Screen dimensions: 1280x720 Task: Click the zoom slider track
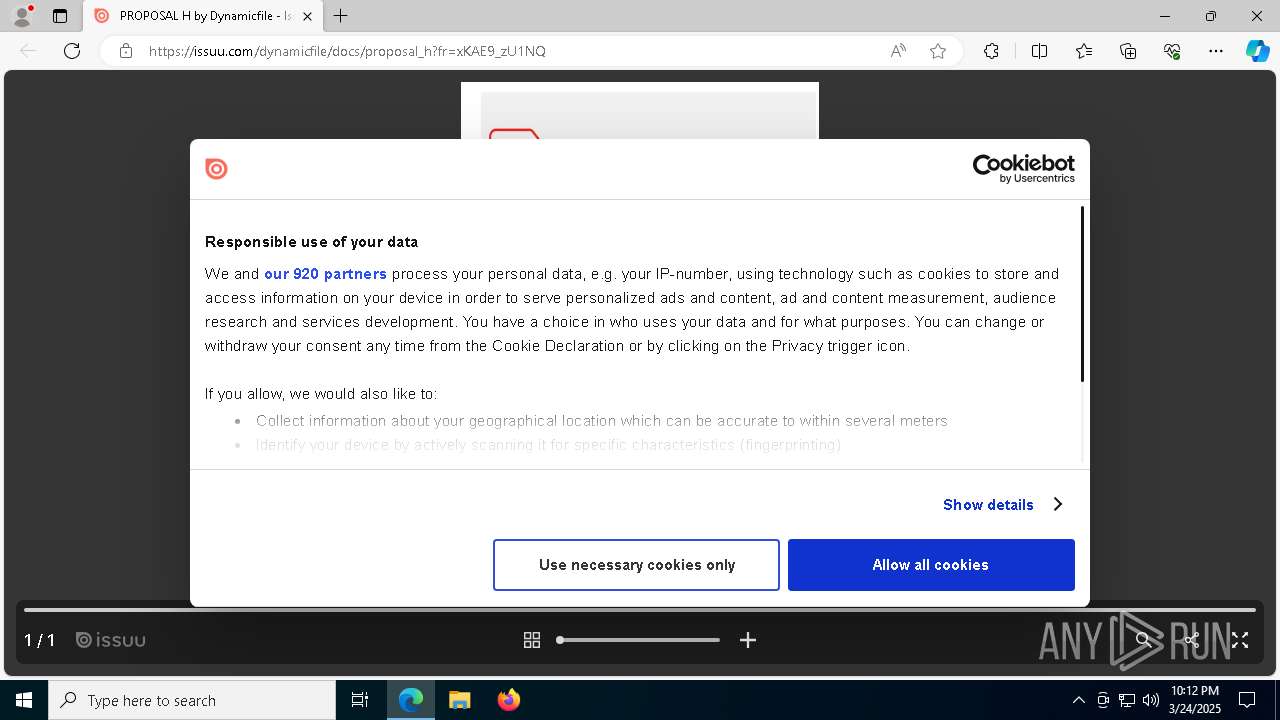[638, 640]
